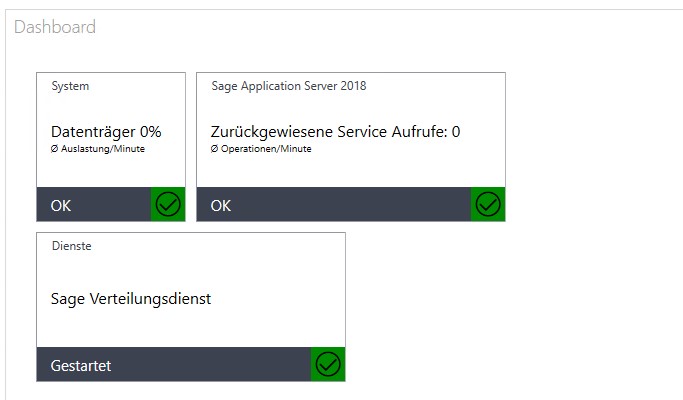Click the Zurückgewiesene Service Aufrufe metric
The width and height of the screenshot is (683, 400).
pyautogui.click(x=335, y=131)
